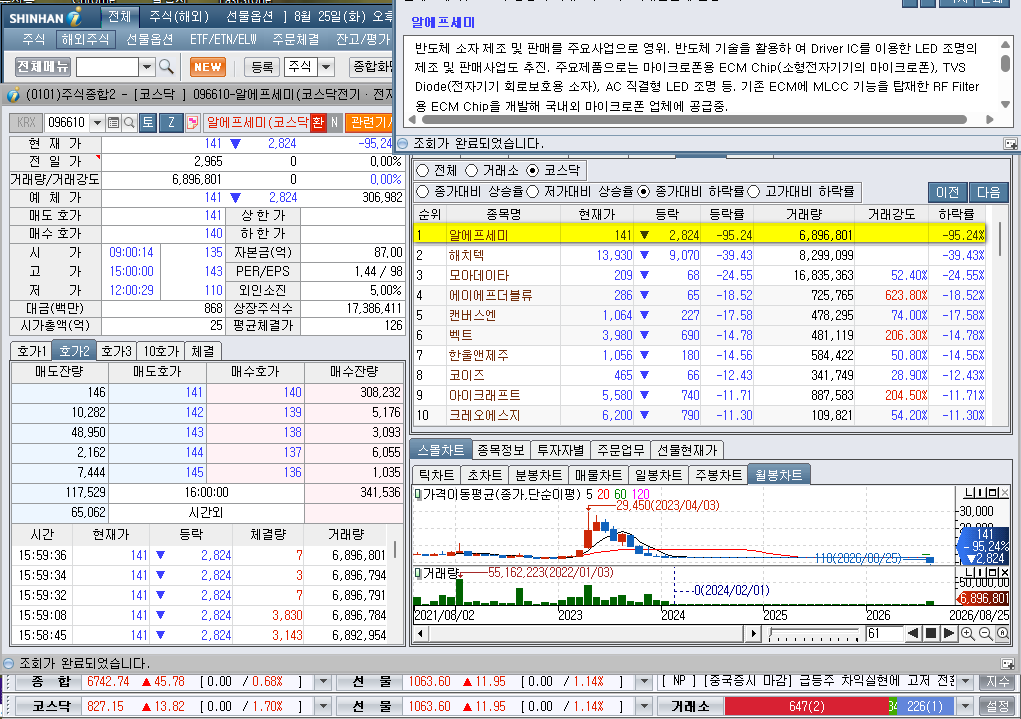Open the '주문체결' menu
This screenshot has width=1021, height=719.
tap(296, 39)
